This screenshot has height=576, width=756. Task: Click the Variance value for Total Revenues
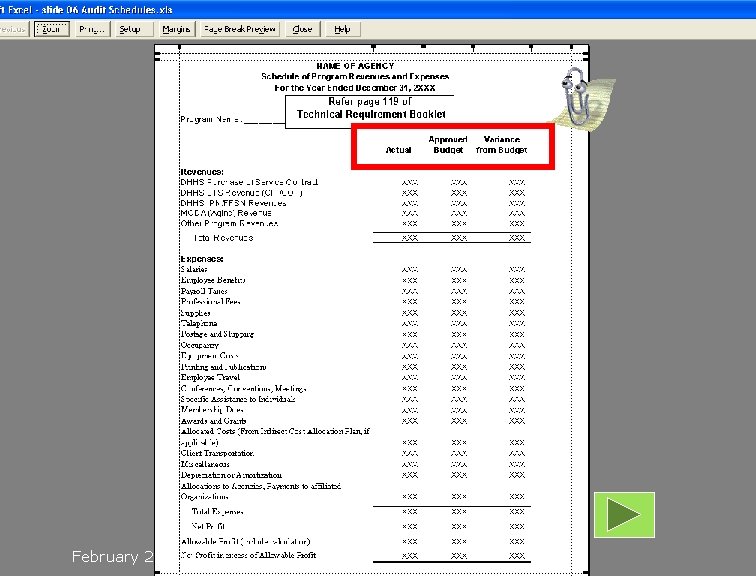pos(516,238)
